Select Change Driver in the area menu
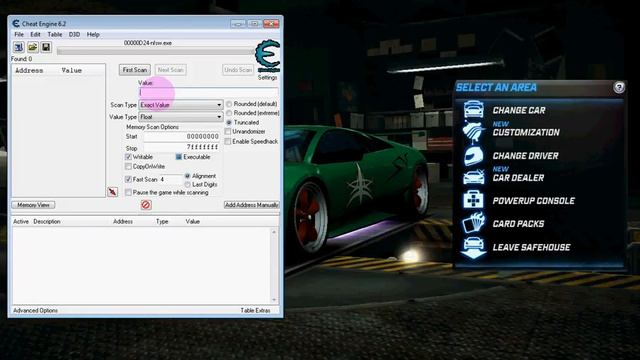The width and height of the screenshot is (640, 360). tap(525, 156)
